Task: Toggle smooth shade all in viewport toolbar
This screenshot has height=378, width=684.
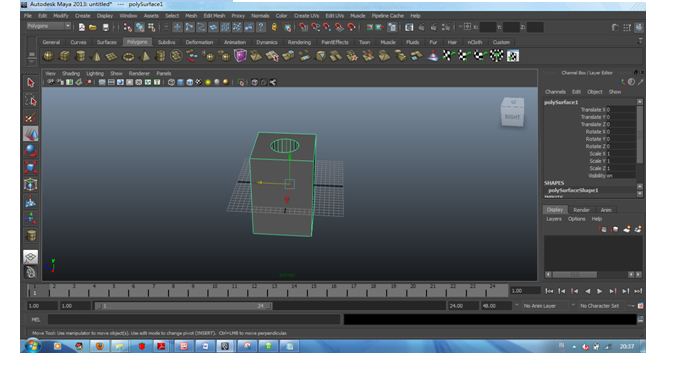Action: 180,82
